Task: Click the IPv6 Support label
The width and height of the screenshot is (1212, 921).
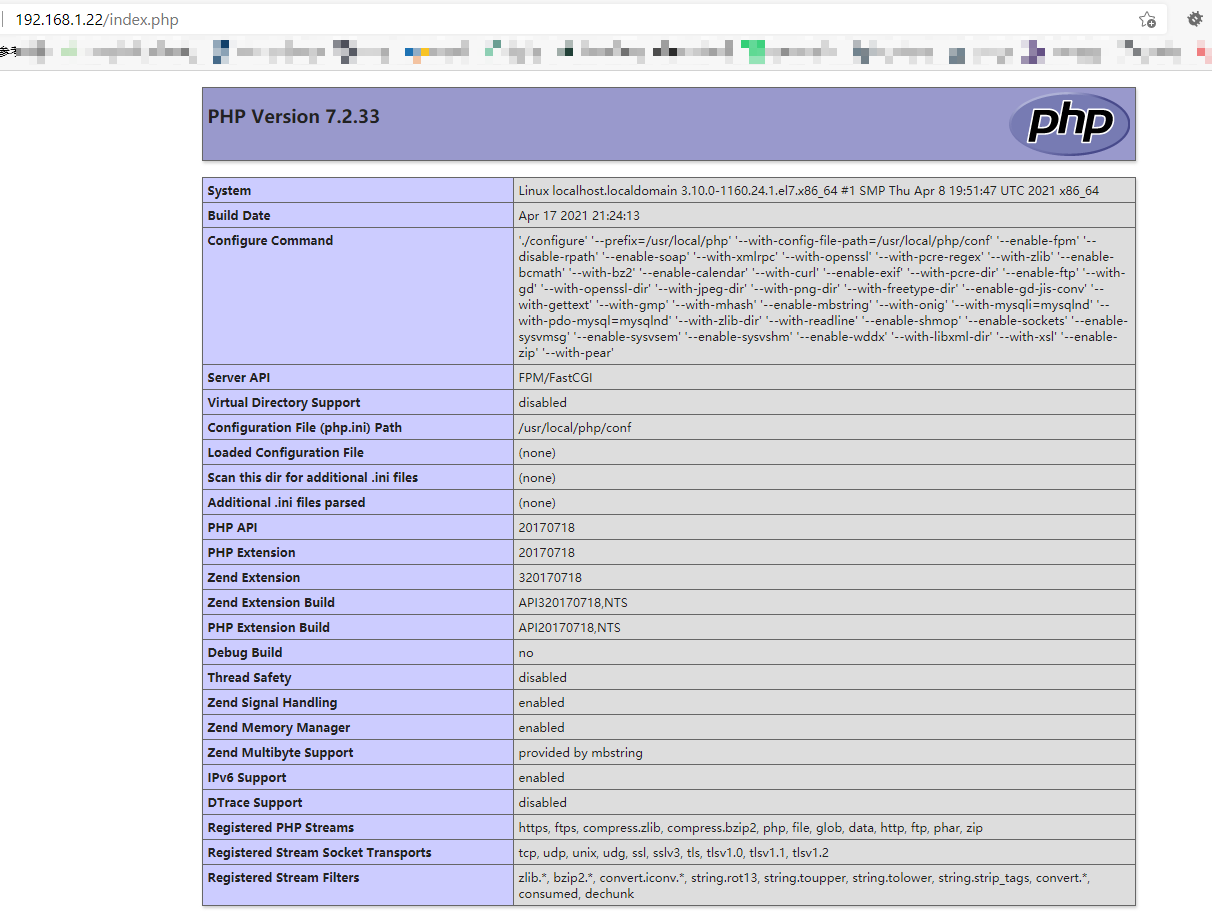Action: [x=247, y=778]
